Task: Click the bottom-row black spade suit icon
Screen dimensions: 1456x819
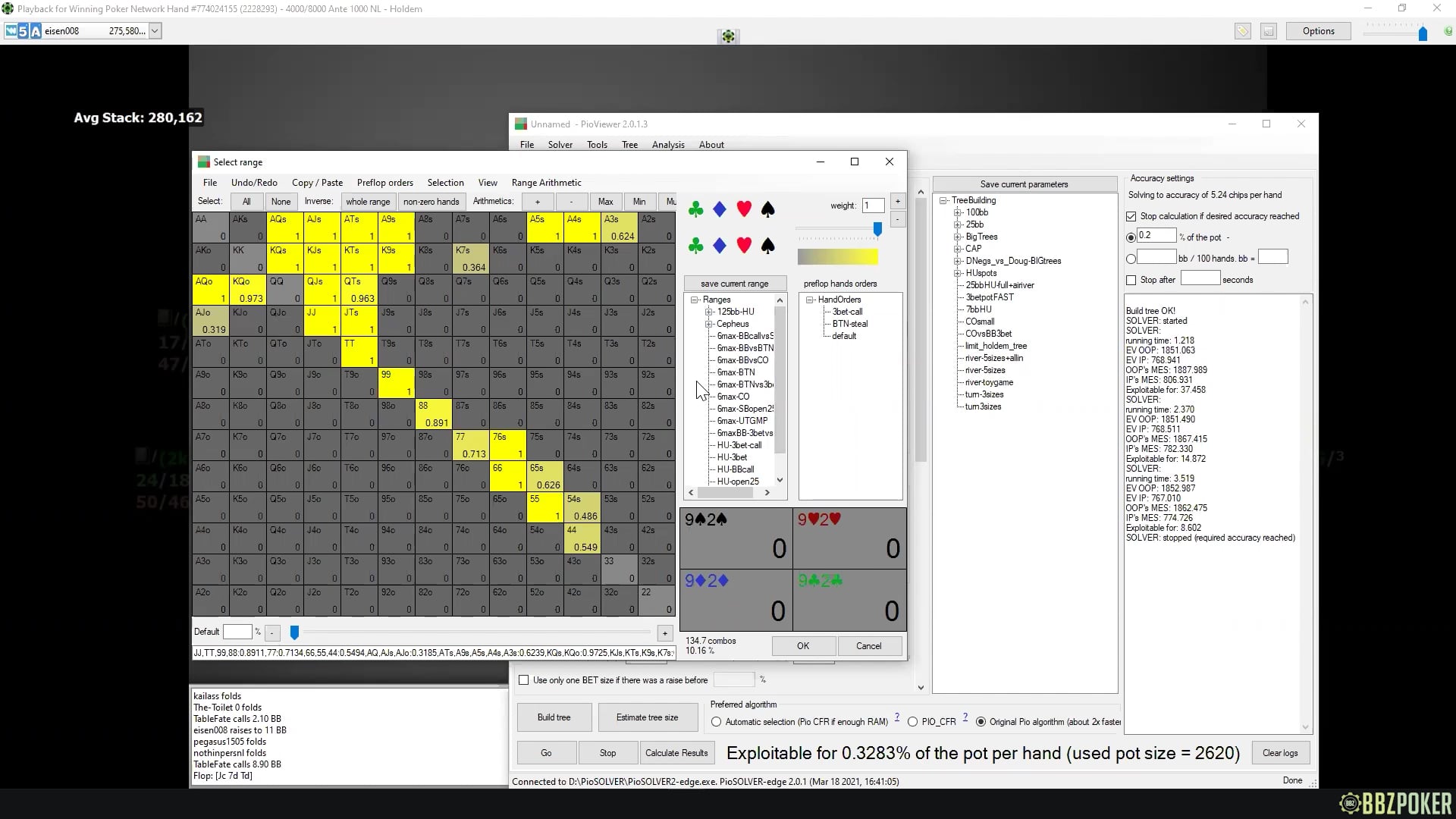Action: (x=767, y=245)
